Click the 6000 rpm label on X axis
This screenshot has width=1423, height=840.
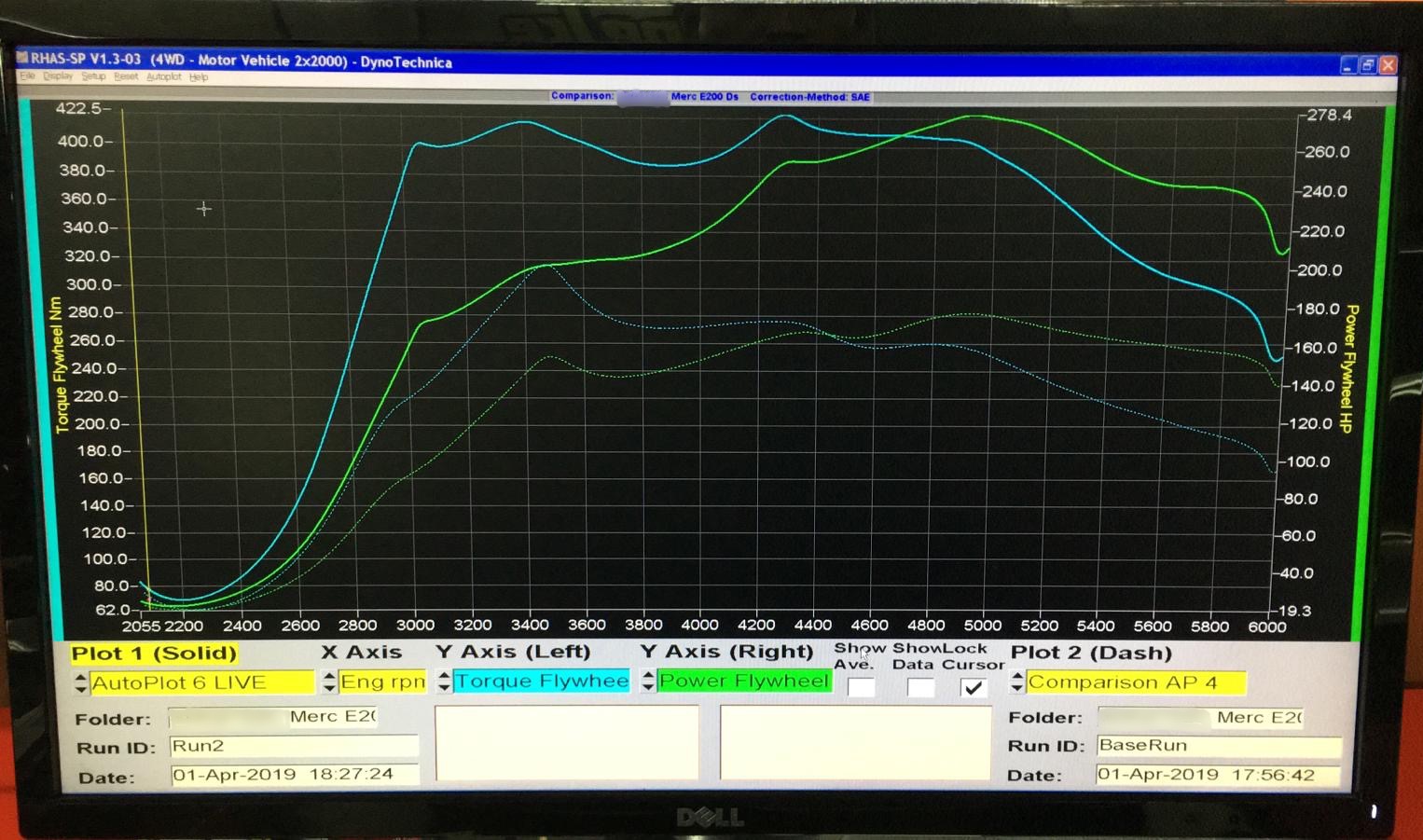[x=1266, y=627]
